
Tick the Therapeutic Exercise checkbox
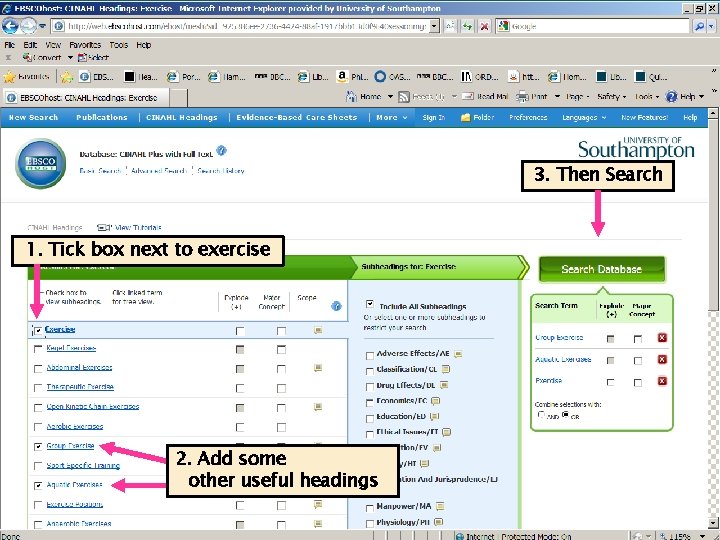38,388
